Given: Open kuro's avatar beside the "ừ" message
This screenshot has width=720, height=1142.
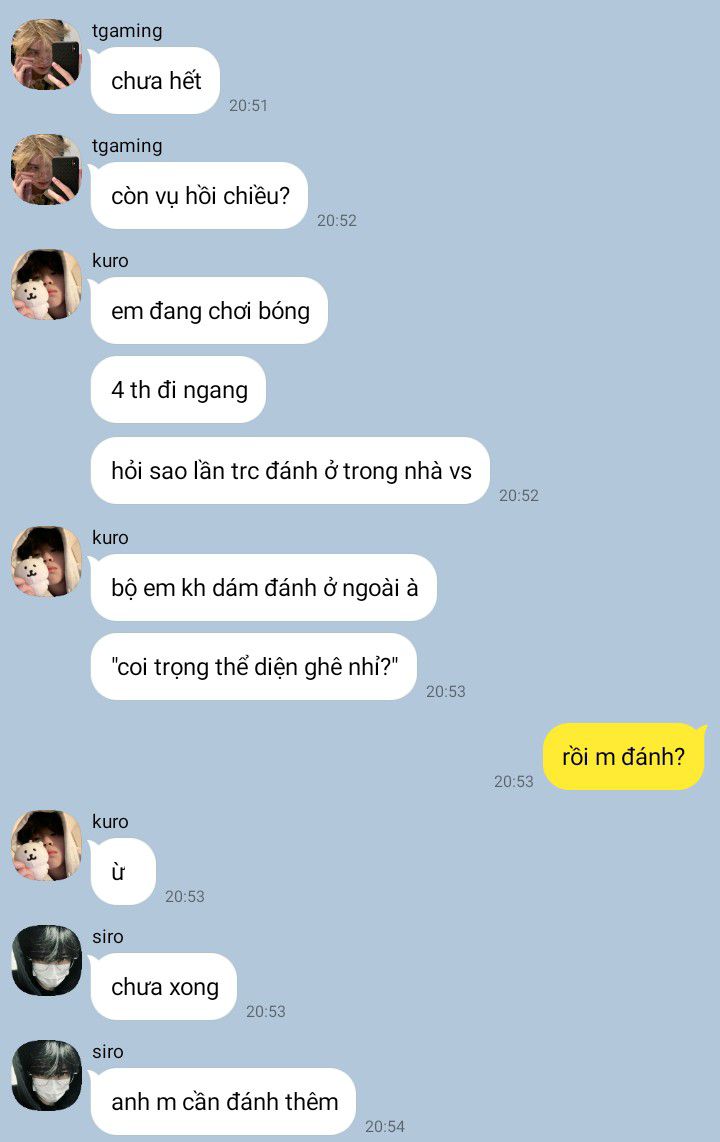Looking at the screenshot, I should coord(46,846).
